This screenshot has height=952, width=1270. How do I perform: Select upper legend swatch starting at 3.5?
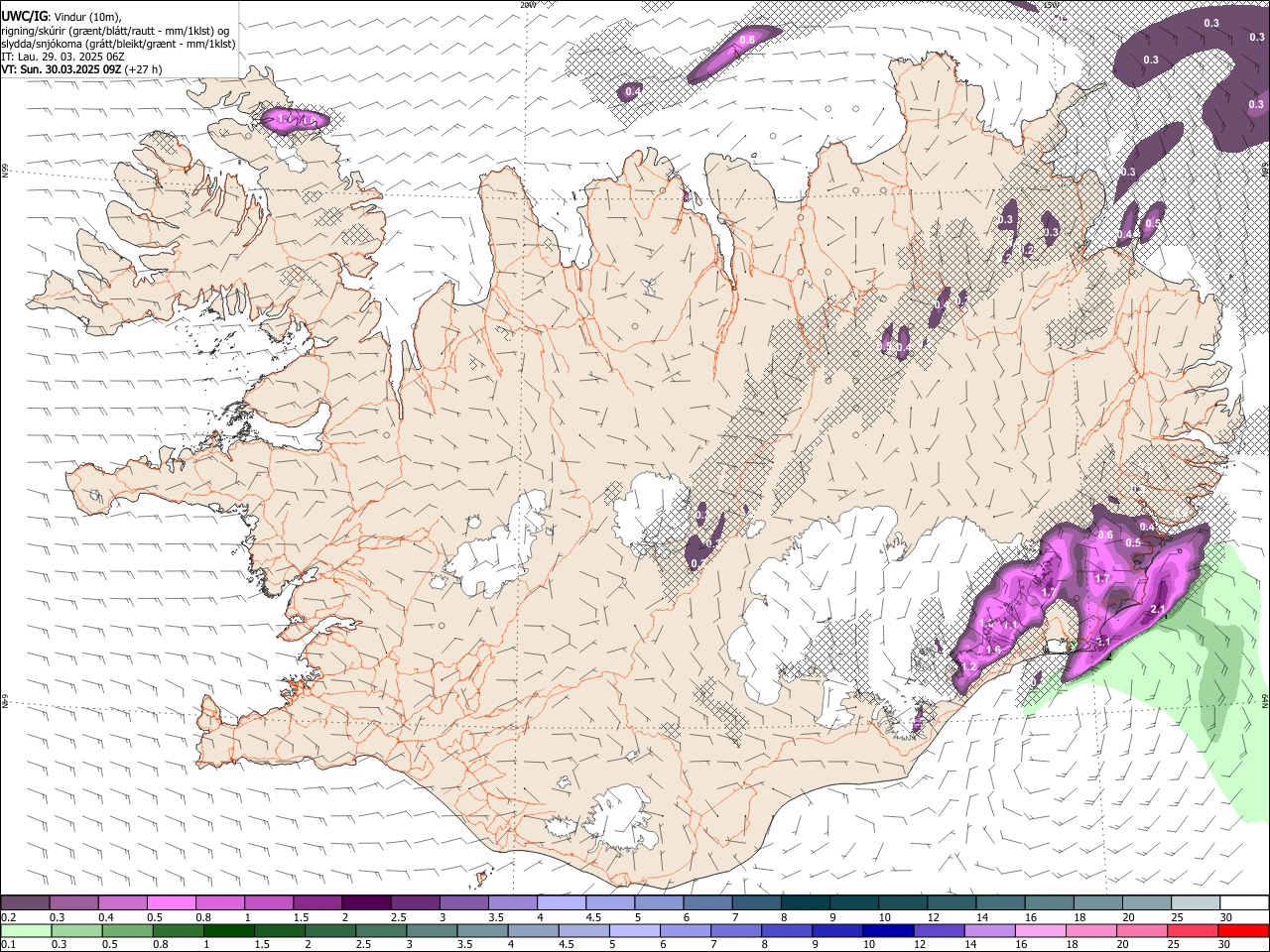512,902
